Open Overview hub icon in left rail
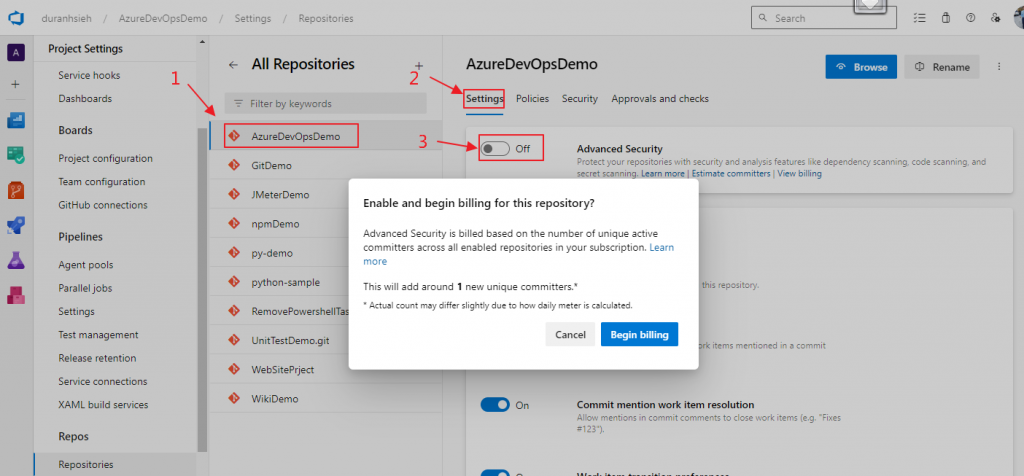The image size is (1024, 476). click(16, 120)
